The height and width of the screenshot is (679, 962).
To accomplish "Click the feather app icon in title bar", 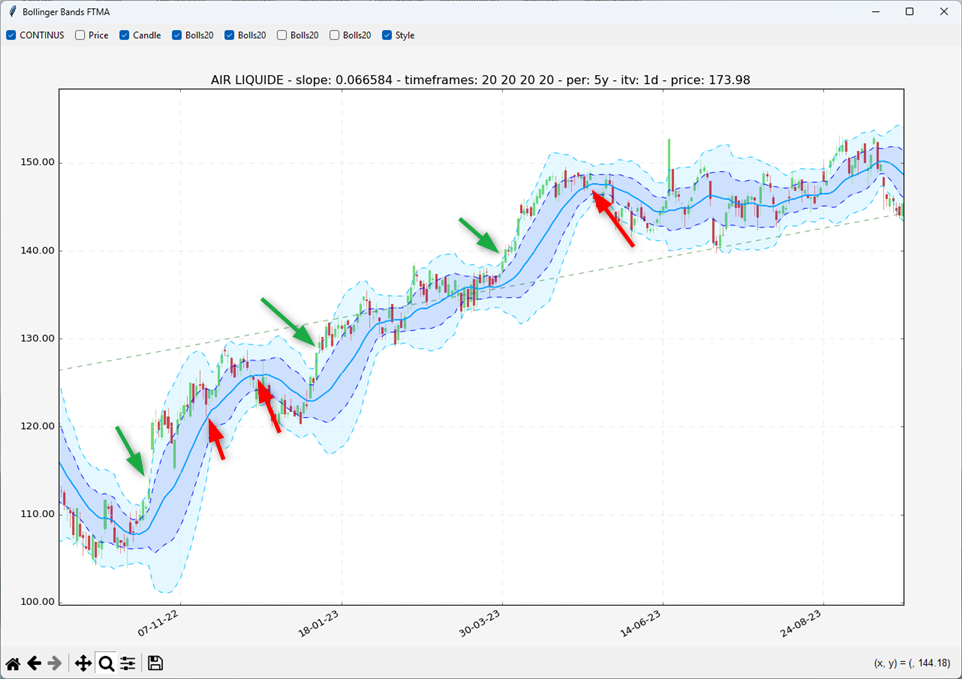I will point(12,12).
